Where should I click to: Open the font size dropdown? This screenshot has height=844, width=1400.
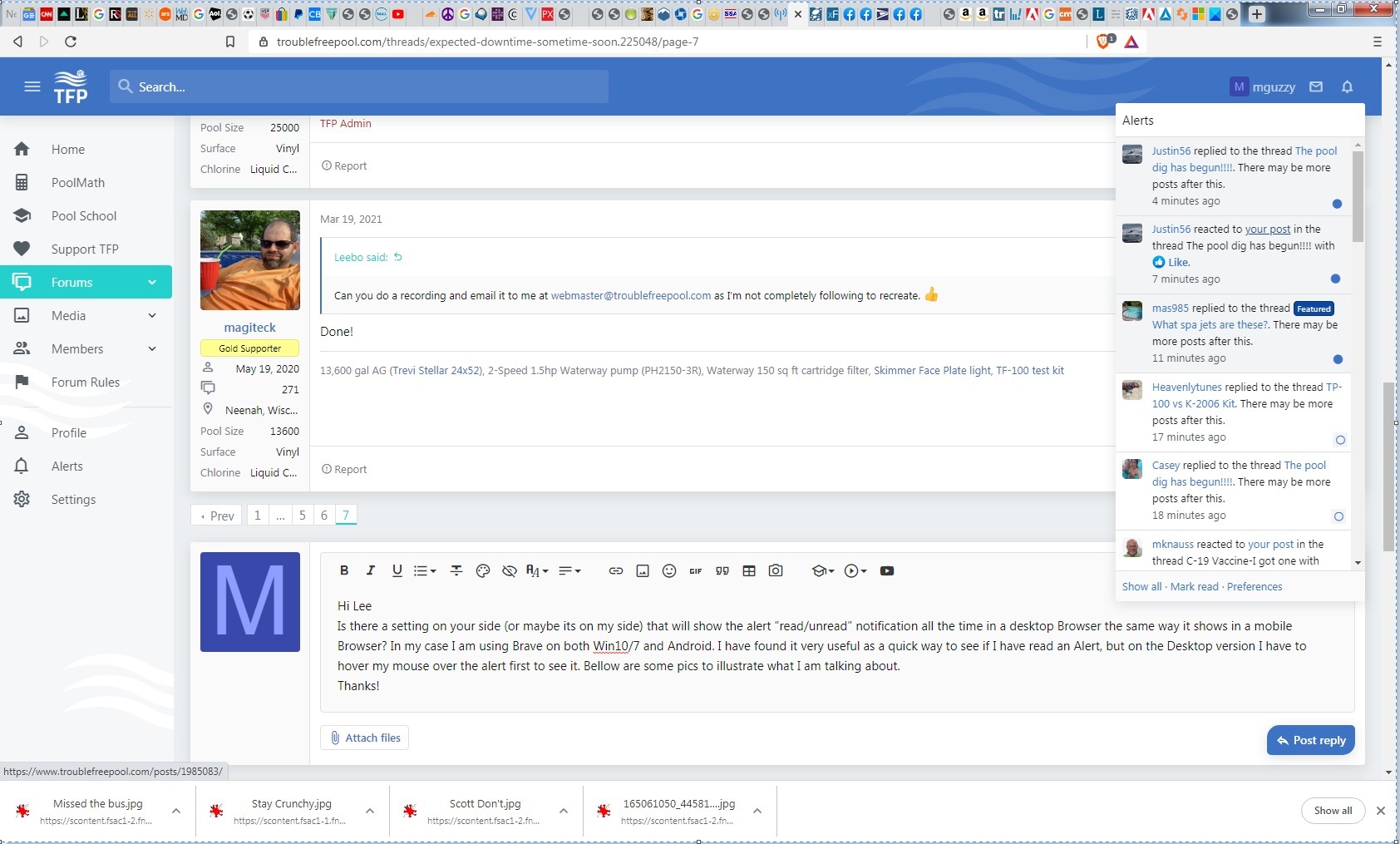537,570
